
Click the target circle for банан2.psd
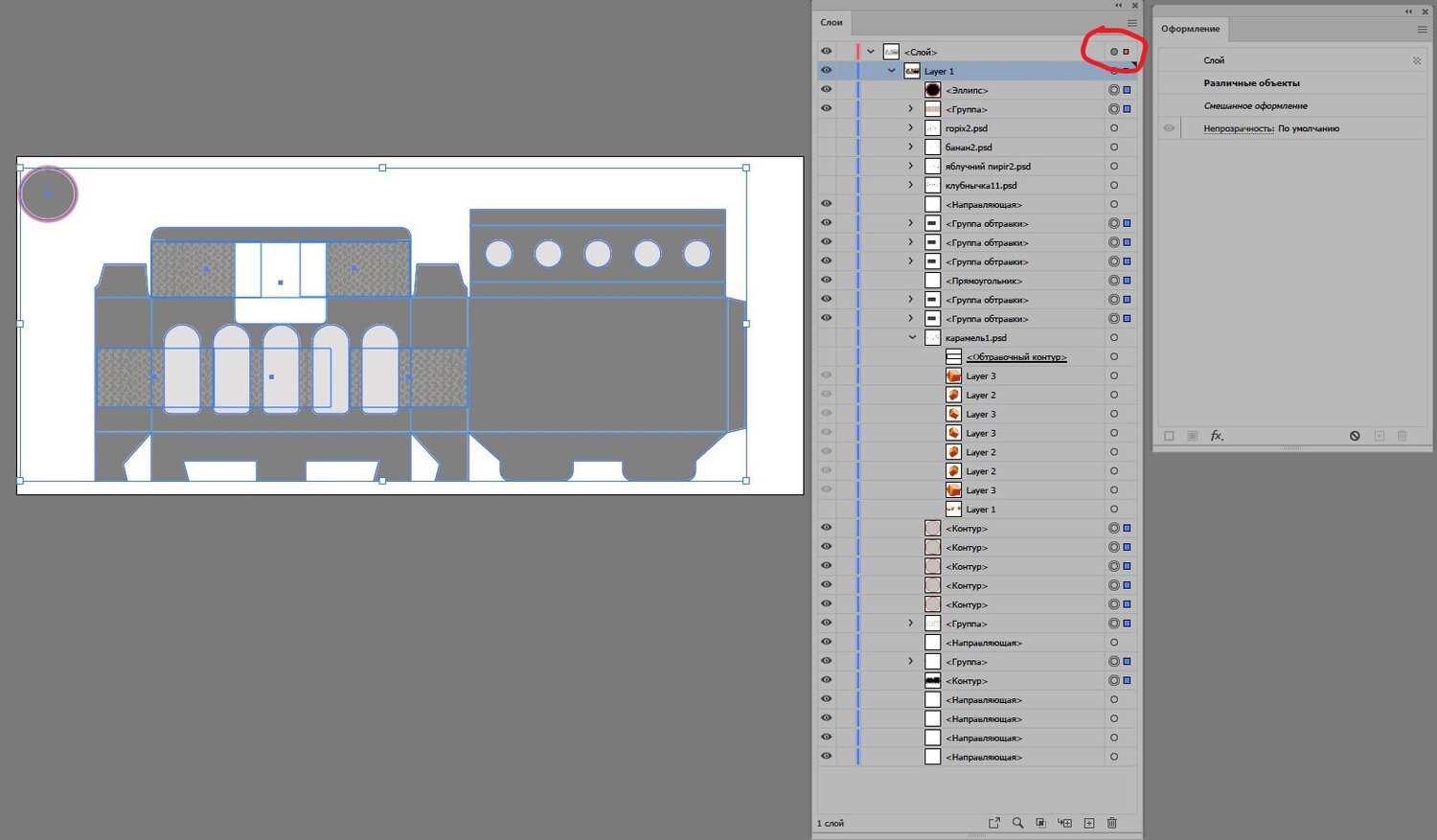tap(1114, 148)
